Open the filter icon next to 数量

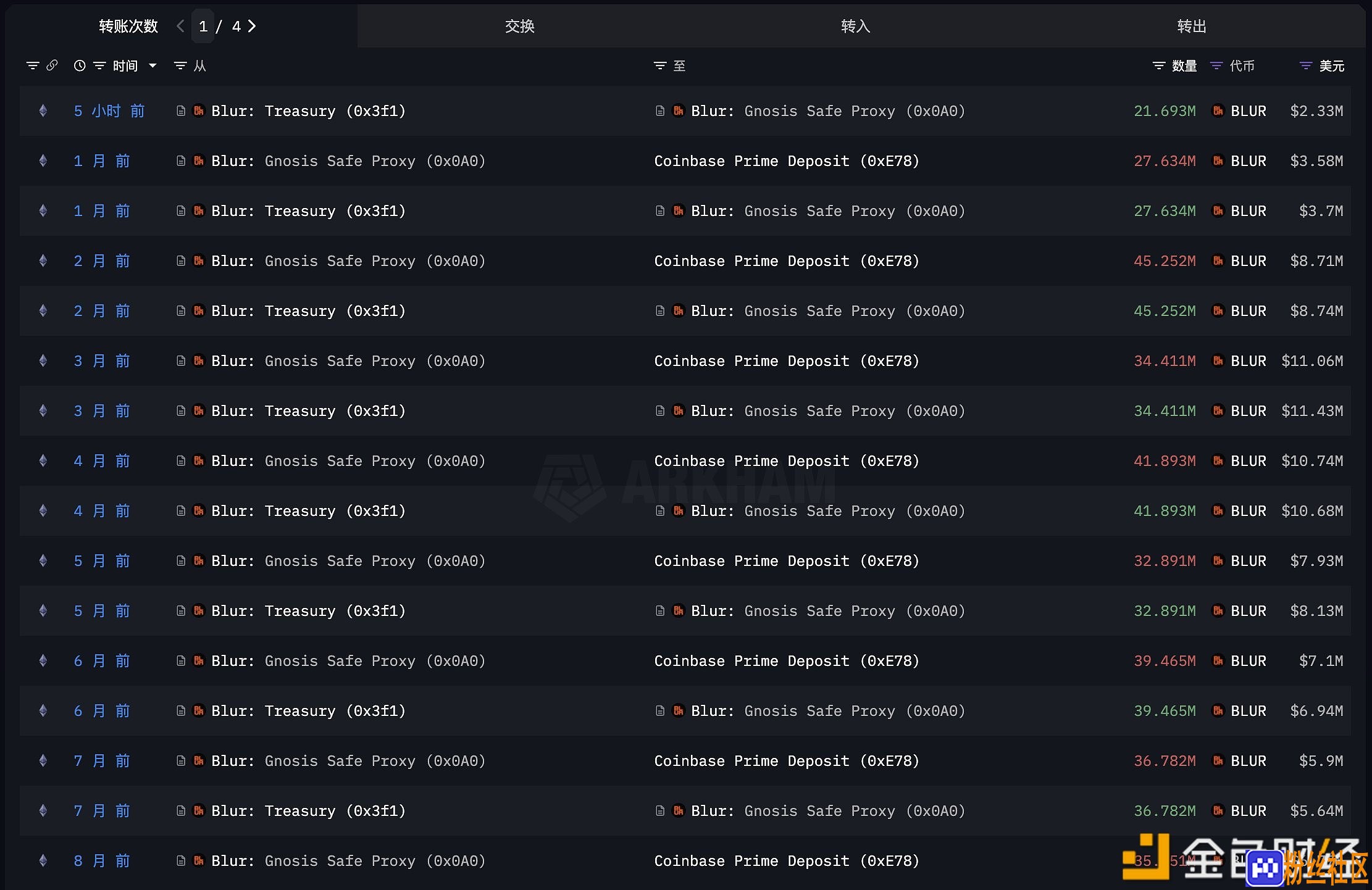coord(1159,65)
